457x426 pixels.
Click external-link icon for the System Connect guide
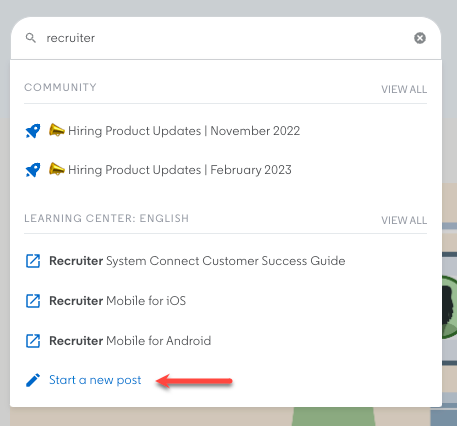click(33, 261)
